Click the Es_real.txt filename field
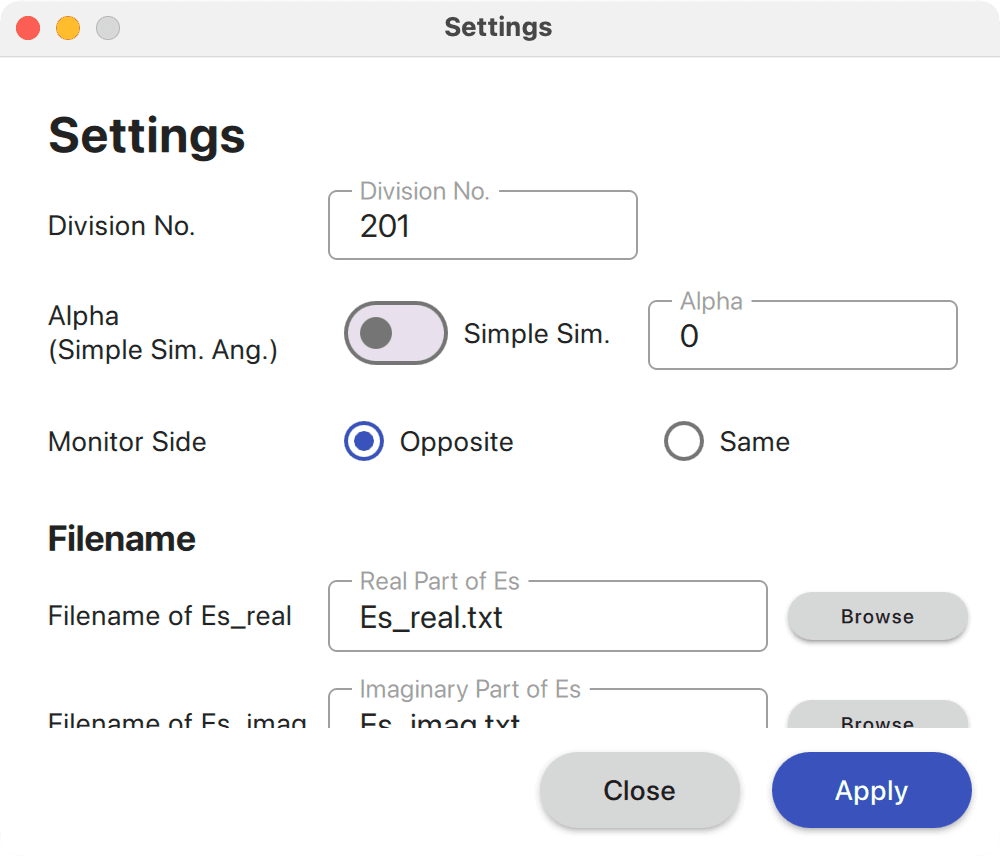The width and height of the screenshot is (1000, 856). pyautogui.click(x=547, y=617)
